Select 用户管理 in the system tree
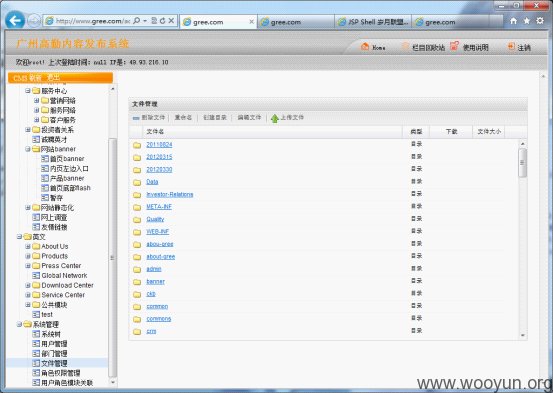Screen dimensions: 553x393 click(54, 344)
